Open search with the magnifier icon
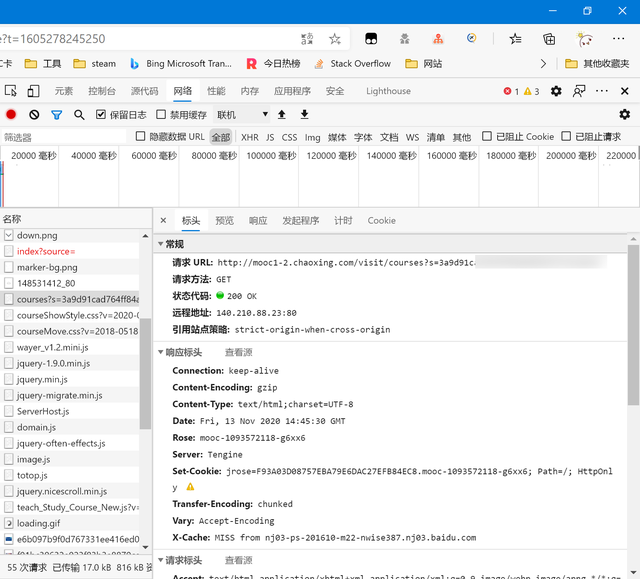640x579 pixels. (80, 115)
